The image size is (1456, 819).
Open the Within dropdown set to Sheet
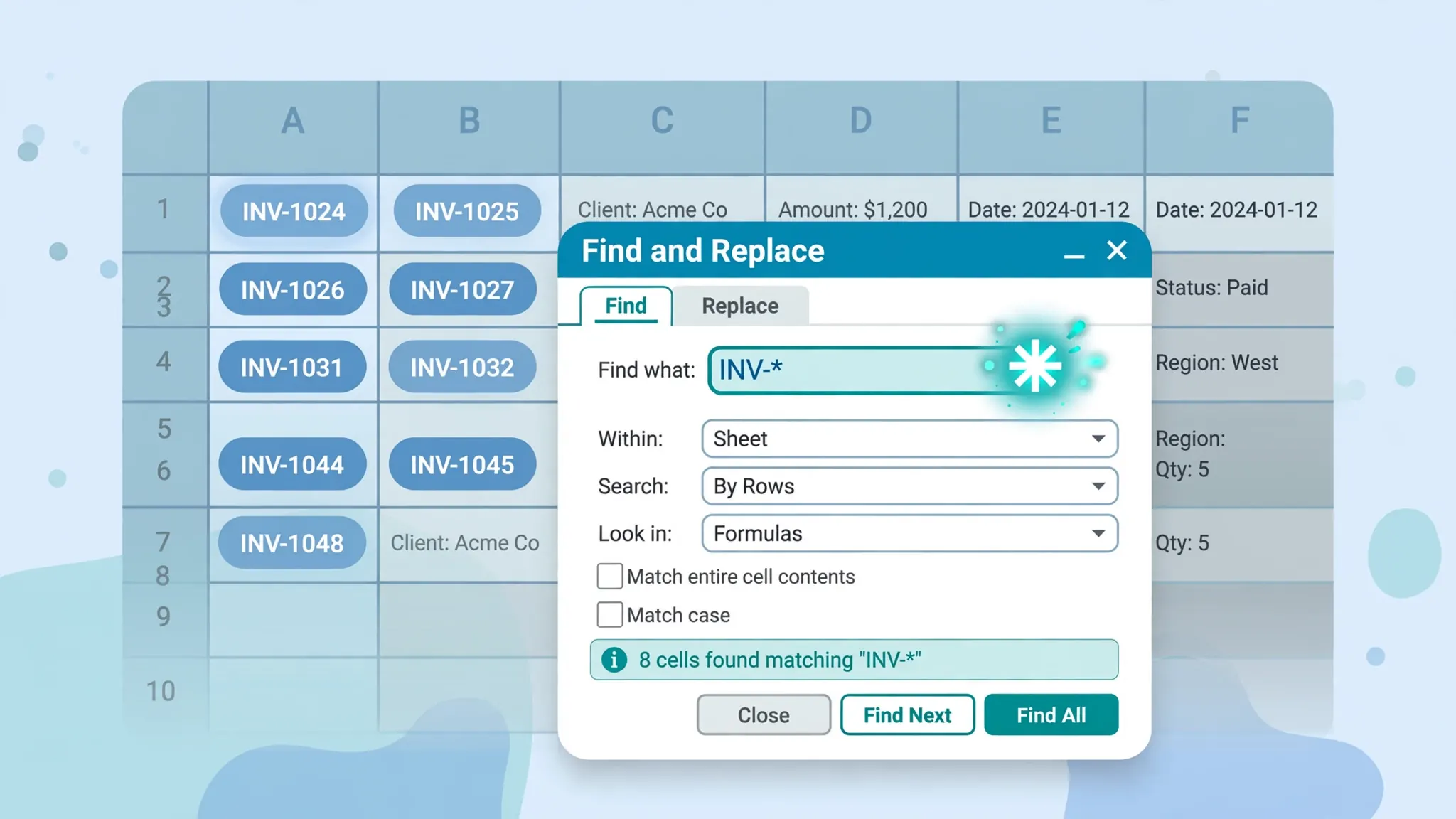tap(909, 439)
